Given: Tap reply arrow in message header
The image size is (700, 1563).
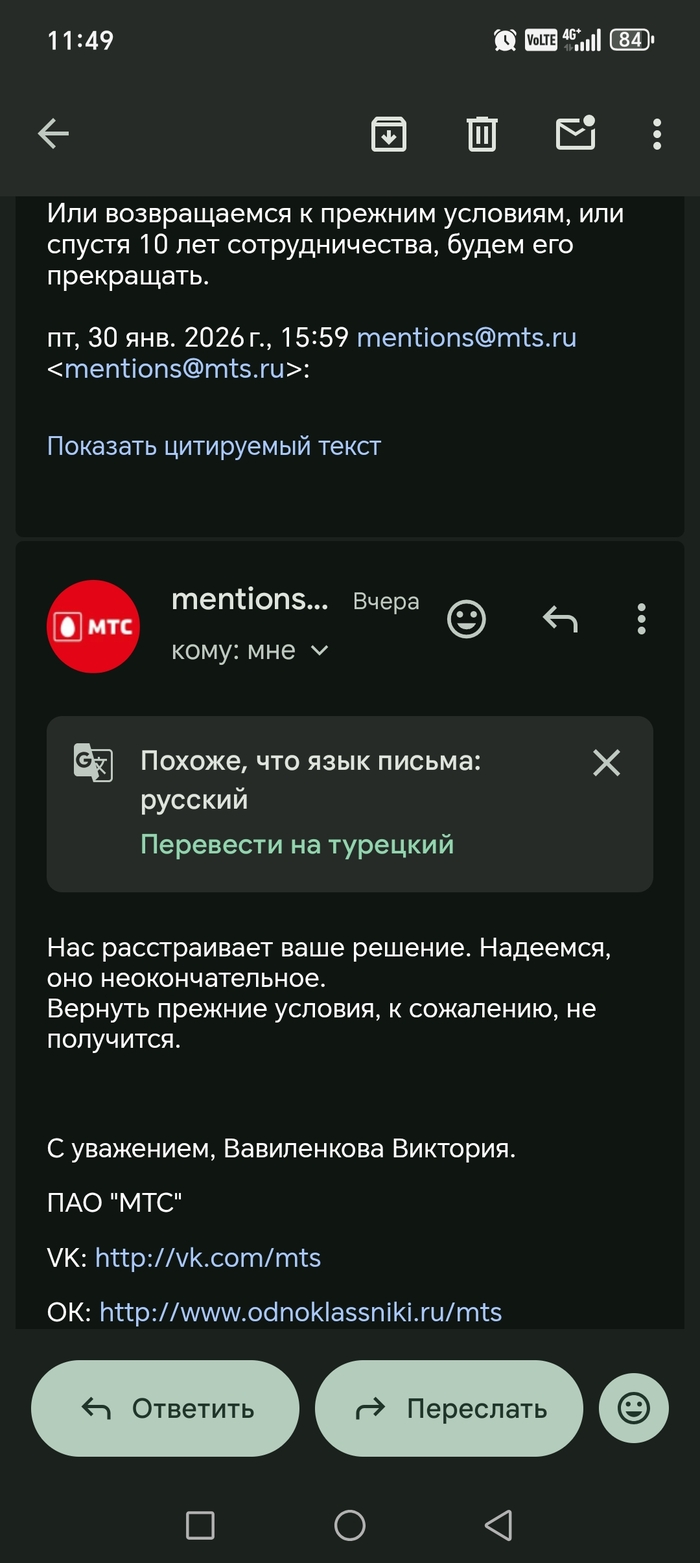Looking at the screenshot, I should pyautogui.click(x=560, y=620).
